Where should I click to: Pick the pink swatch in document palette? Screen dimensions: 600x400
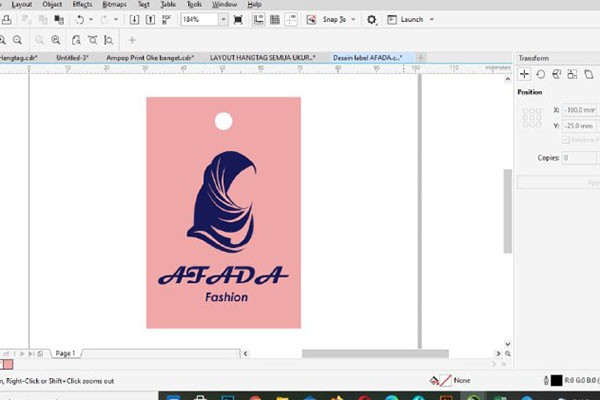pos(8,364)
